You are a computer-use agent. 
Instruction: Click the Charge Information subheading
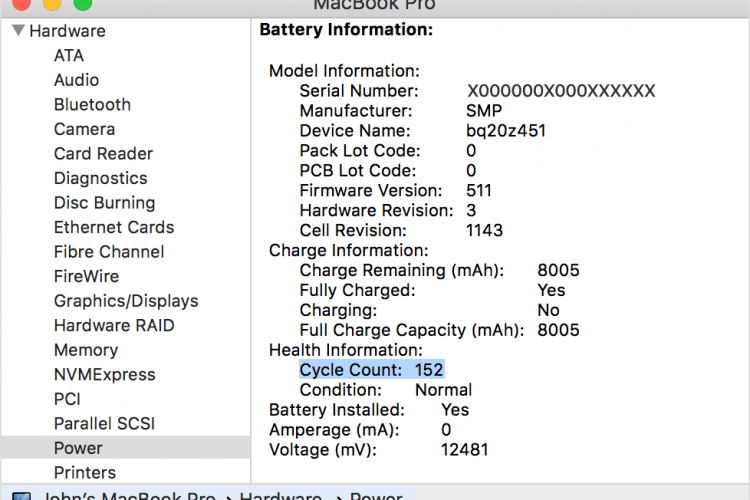(349, 250)
